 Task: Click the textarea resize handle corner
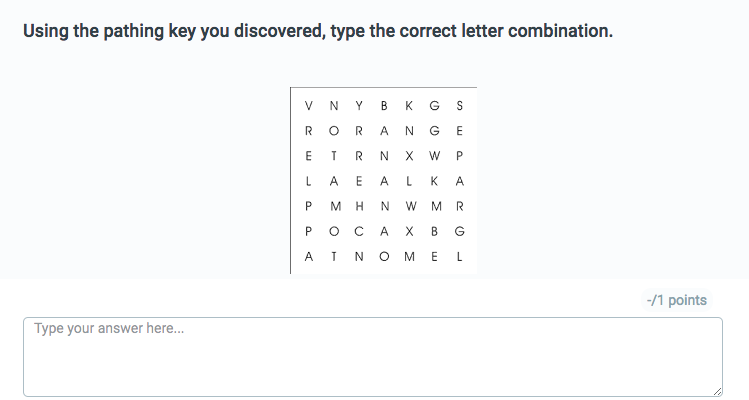(717, 391)
